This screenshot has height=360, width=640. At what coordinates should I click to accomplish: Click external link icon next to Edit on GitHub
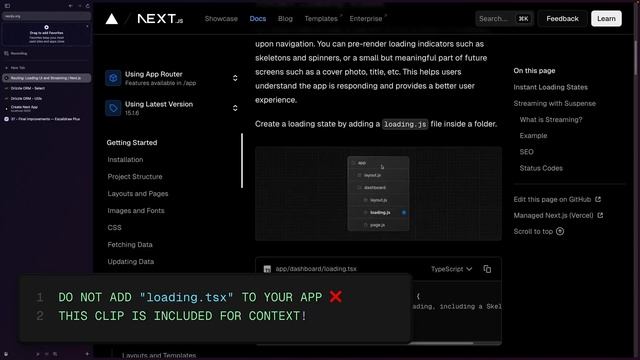point(598,199)
